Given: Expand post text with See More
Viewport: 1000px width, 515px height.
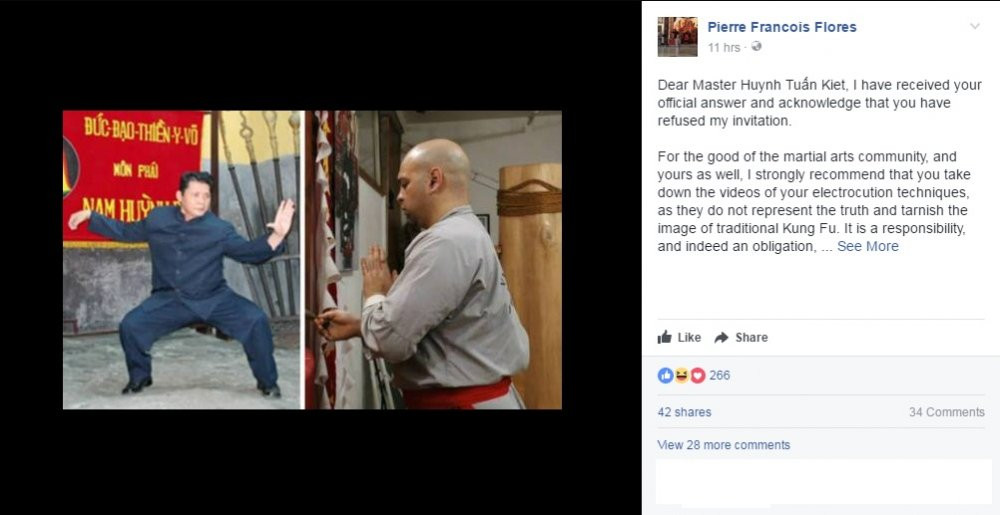Looking at the screenshot, I should coord(867,246).
